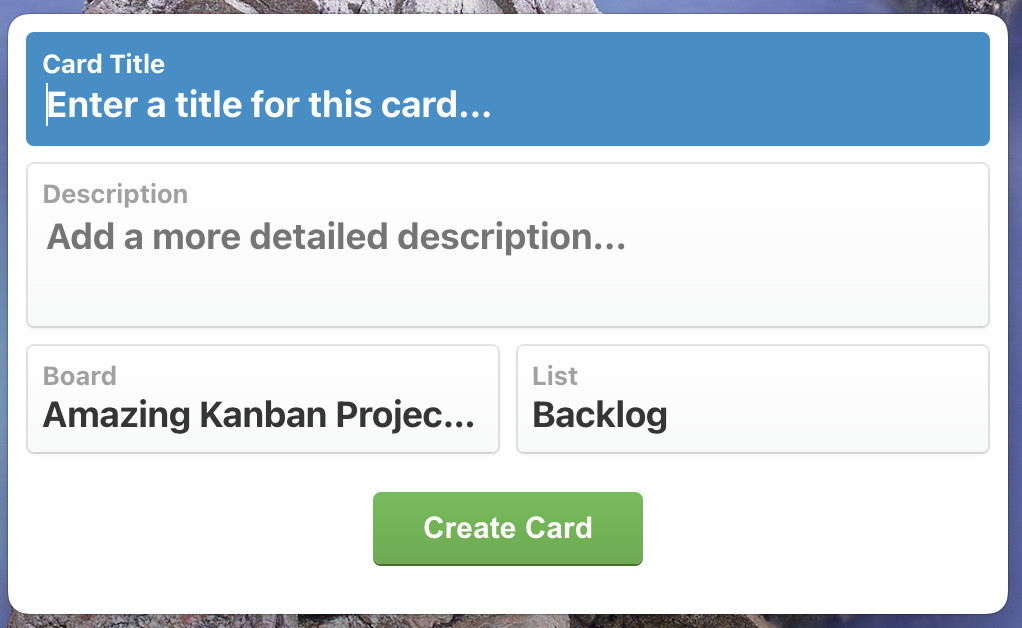Click the Description label text

114,194
